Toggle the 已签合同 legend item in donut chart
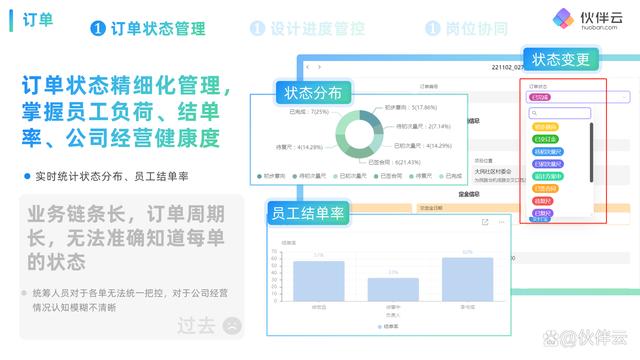Viewport: 640px width, 360px height. [388, 176]
